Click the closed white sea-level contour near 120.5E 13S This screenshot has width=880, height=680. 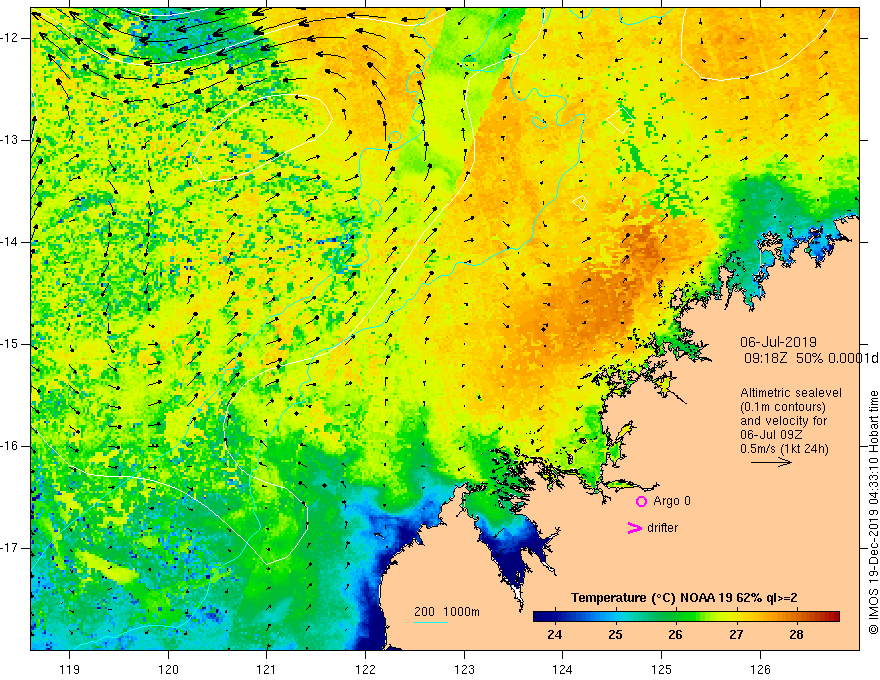pyautogui.click(x=263, y=138)
